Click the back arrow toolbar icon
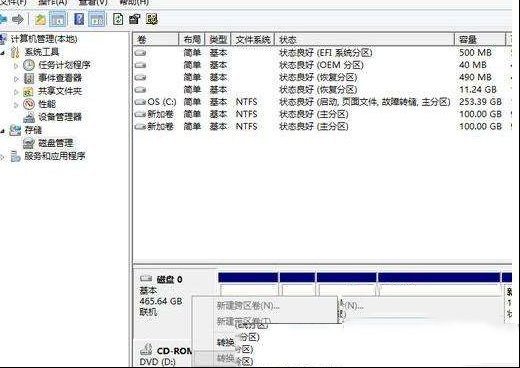520x368 pixels. [x=3, y=19]
